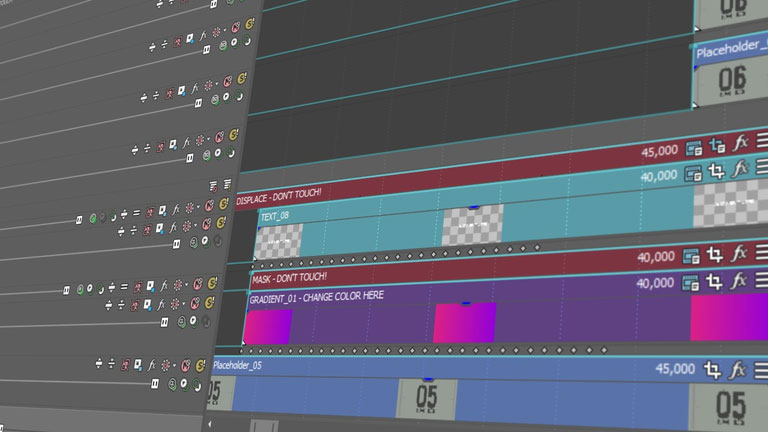Image resolution: width=768 pixels, height=432 pixels.
Task: Open Track Motion in the DISPLACE track header
Action: click(162, 210)
